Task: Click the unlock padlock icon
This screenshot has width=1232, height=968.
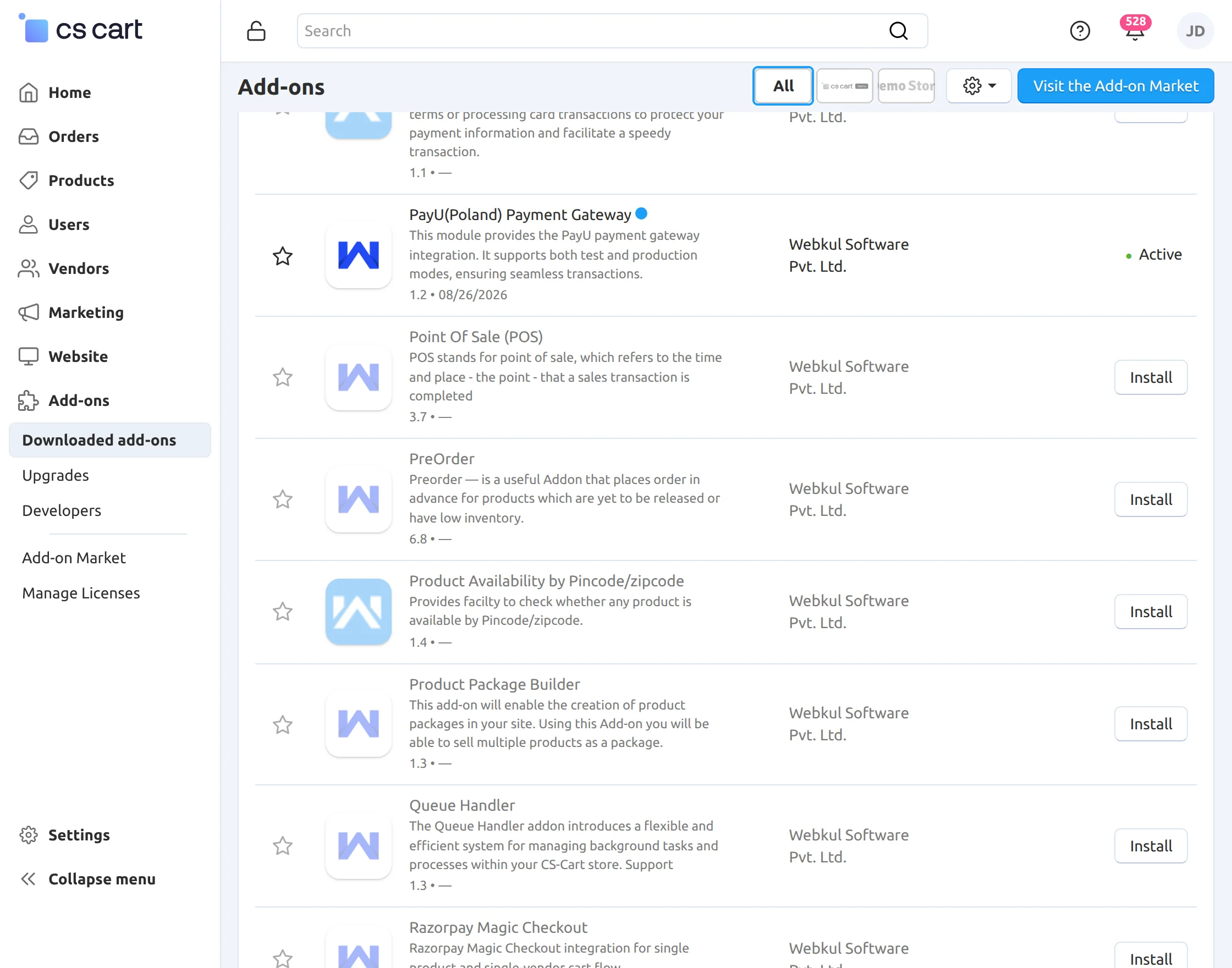Action: (x=256, y=31)
